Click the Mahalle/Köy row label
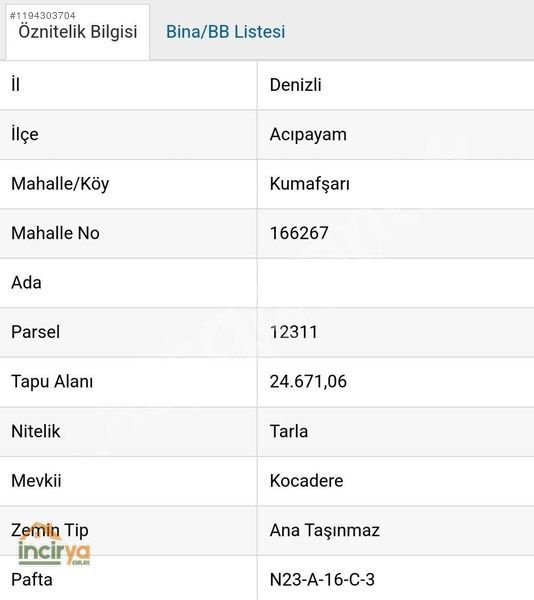The height and width of the screenshot is (600, 534). click(60, 184)
